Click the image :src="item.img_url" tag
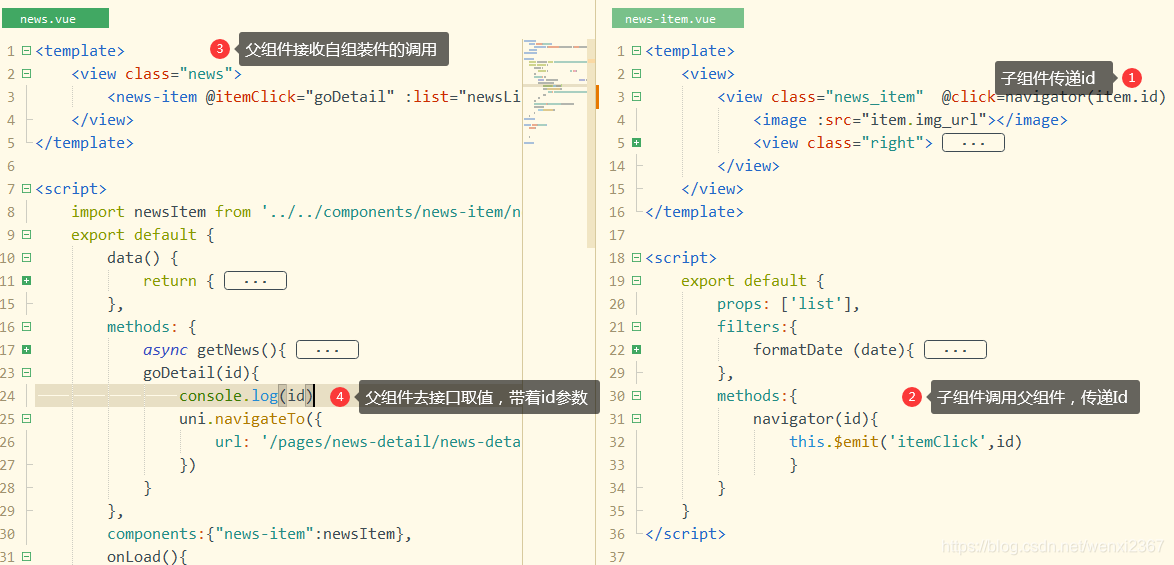Viewport: 1174px width, 565px height. click(910, 120)
